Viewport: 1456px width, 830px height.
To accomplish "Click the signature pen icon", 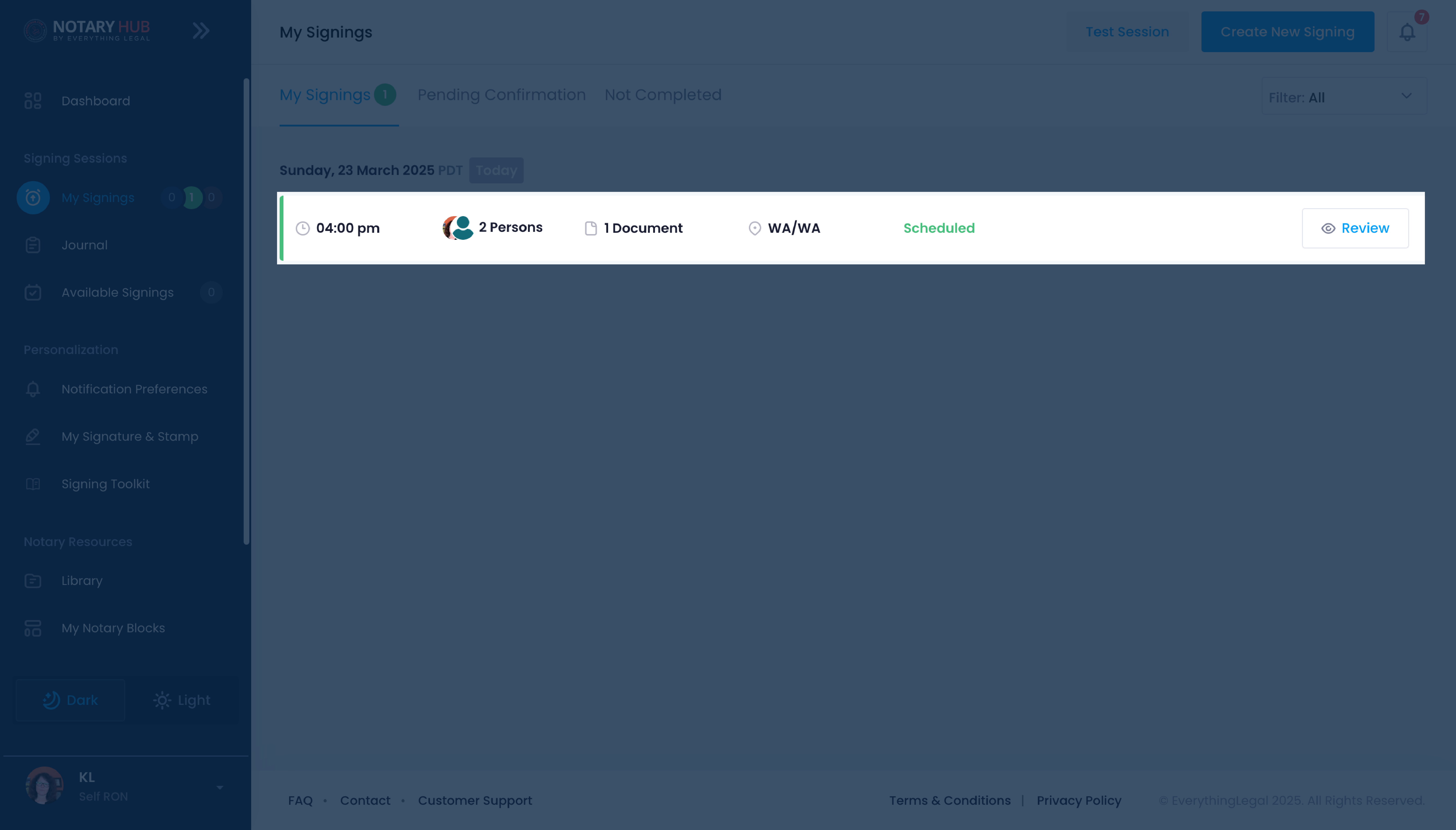I will [33, 437].
